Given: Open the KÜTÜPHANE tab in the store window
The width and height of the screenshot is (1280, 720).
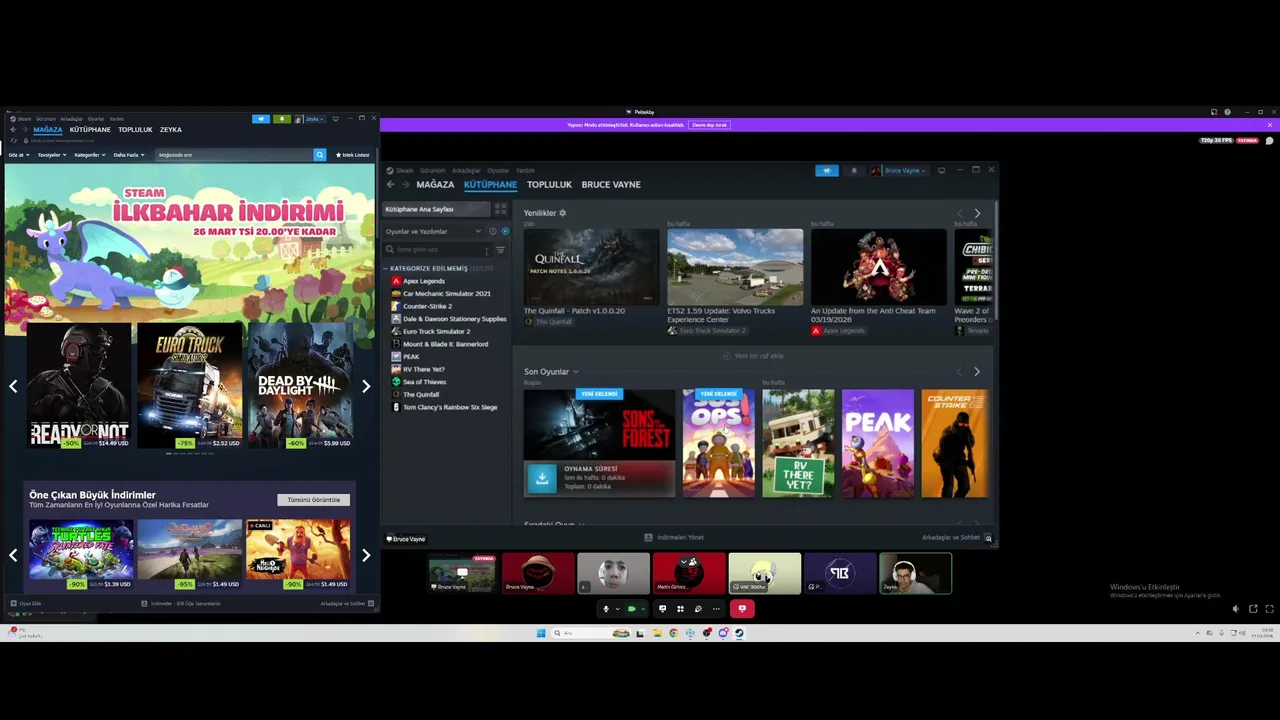Looking at the screenshot, I should [x=90, y=130].
